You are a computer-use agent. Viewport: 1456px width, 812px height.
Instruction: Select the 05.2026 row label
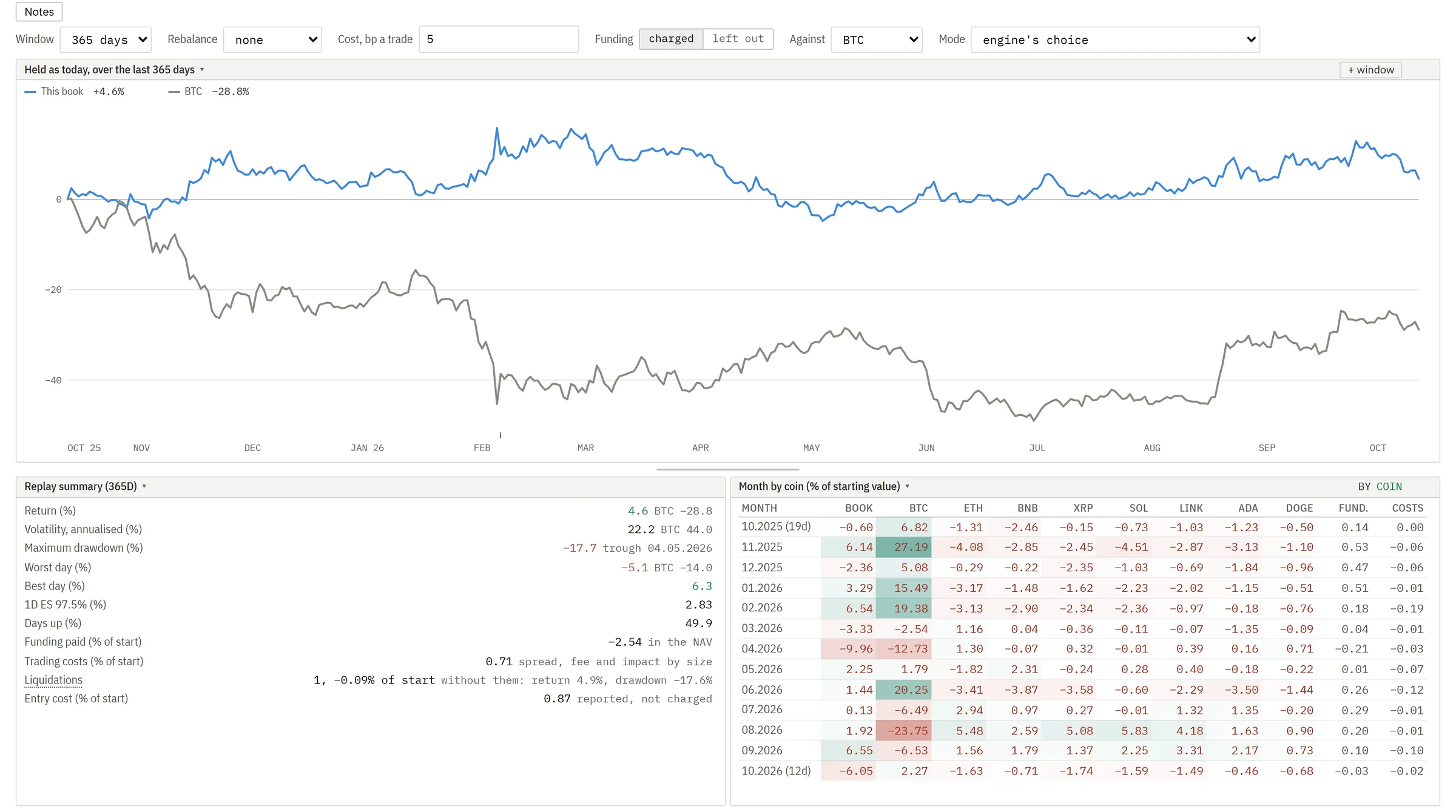[x=762, y=669]
